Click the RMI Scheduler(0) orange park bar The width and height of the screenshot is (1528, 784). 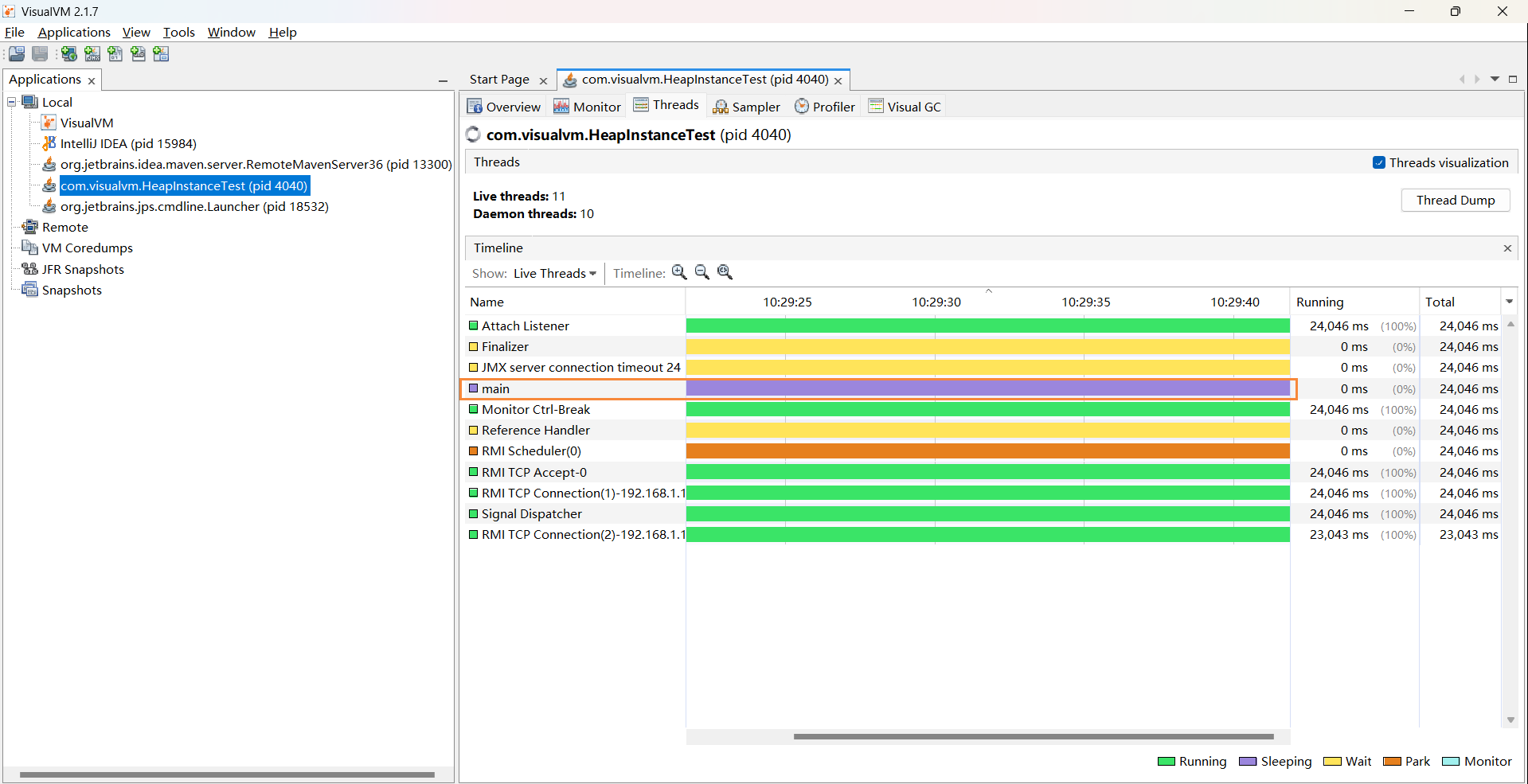[987, 451]
